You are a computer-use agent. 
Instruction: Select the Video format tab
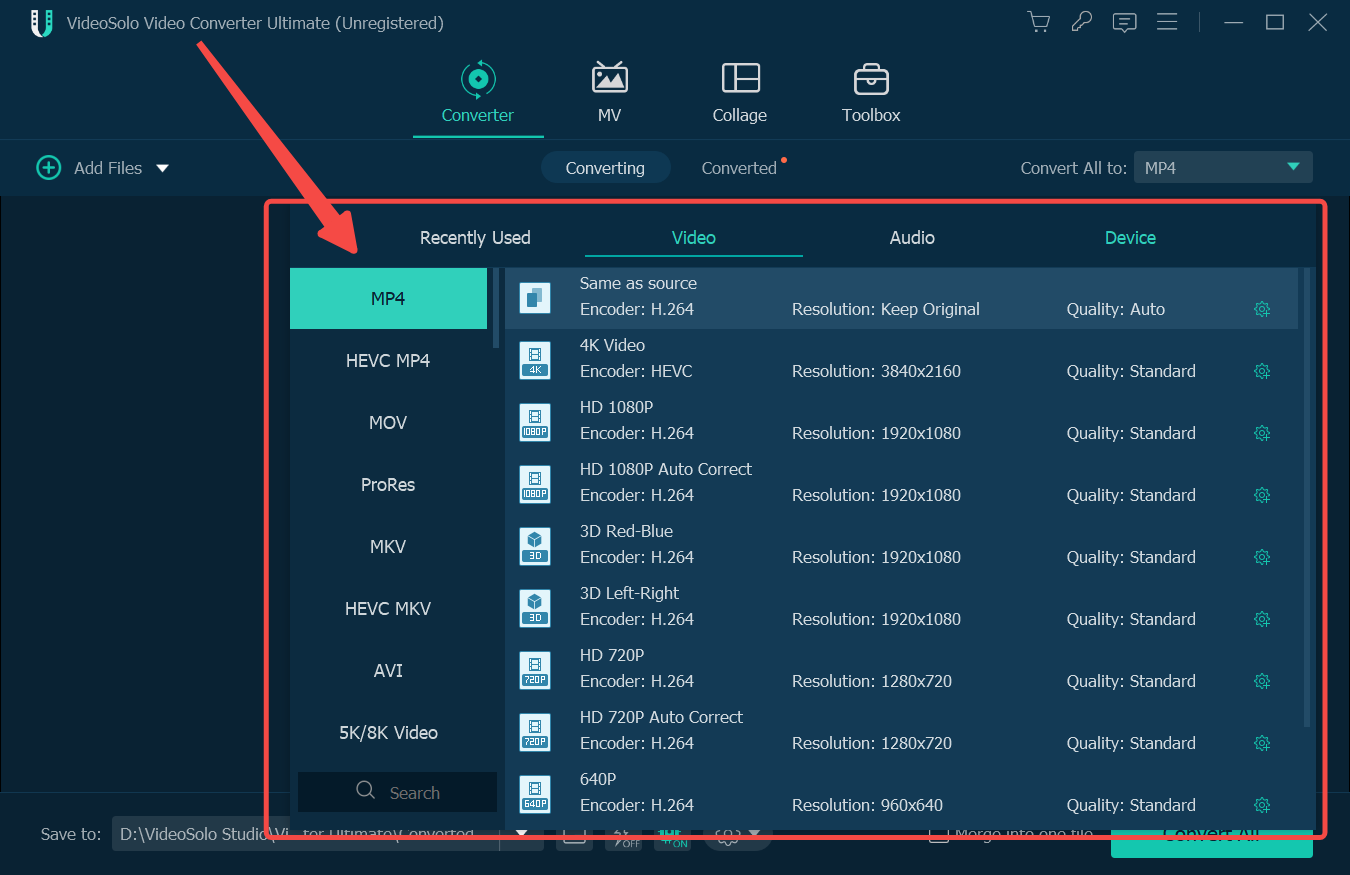tap(694, 238)
